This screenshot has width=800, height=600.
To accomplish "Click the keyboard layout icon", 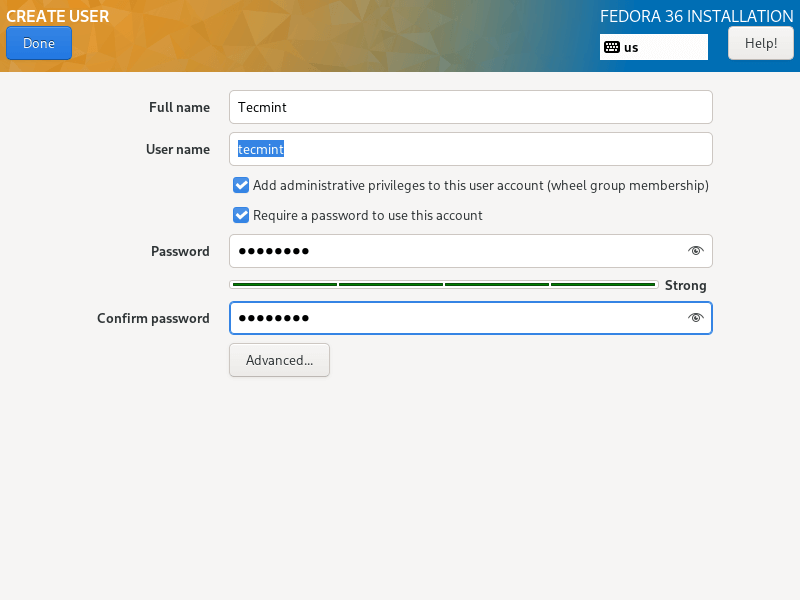I will click(x=612, y=47).
